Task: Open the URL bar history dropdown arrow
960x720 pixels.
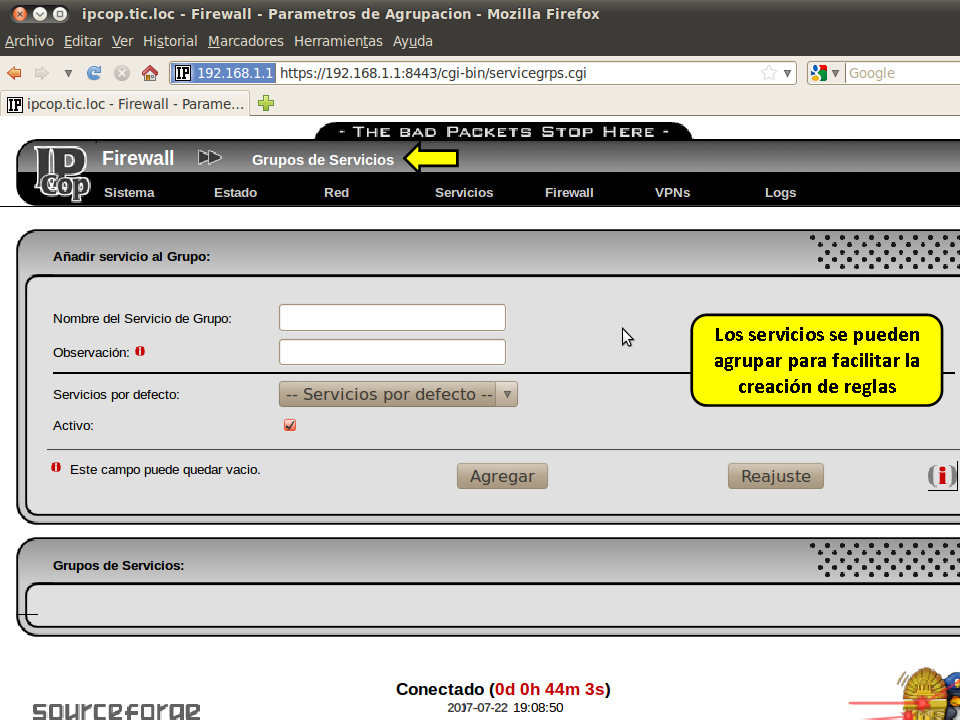Action: 787,73
